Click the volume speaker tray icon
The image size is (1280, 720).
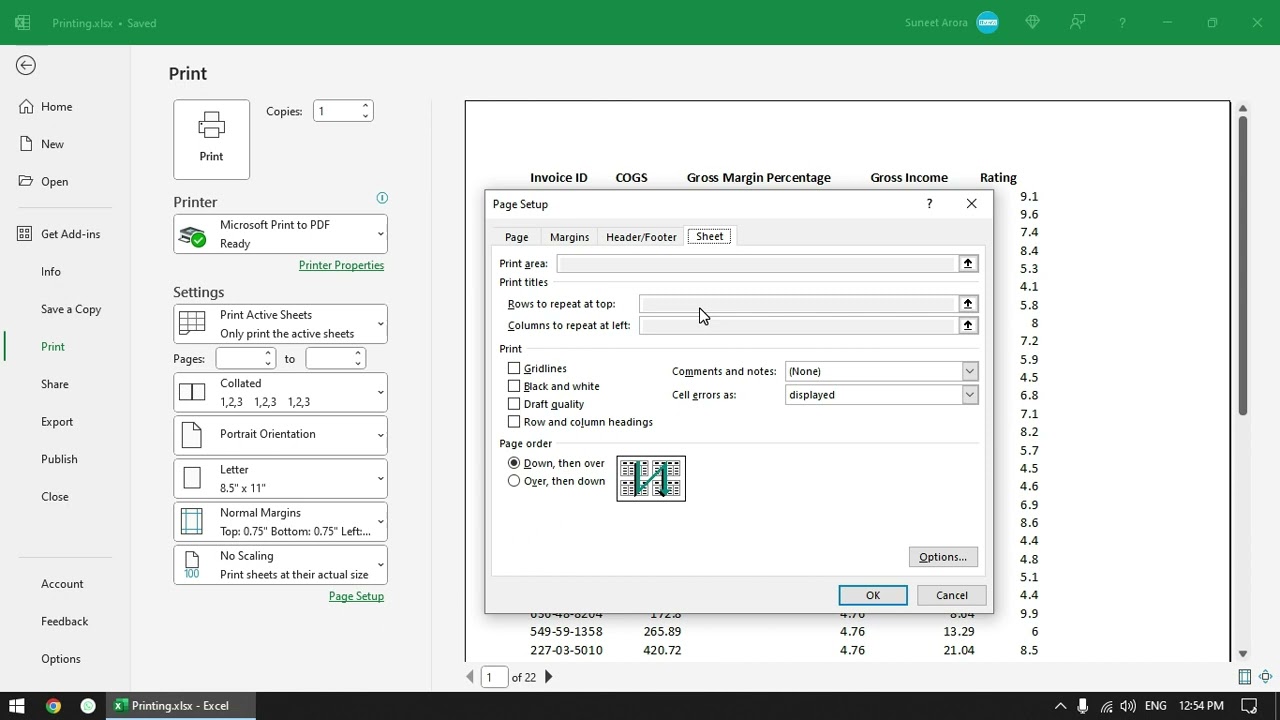point(1128,706)
